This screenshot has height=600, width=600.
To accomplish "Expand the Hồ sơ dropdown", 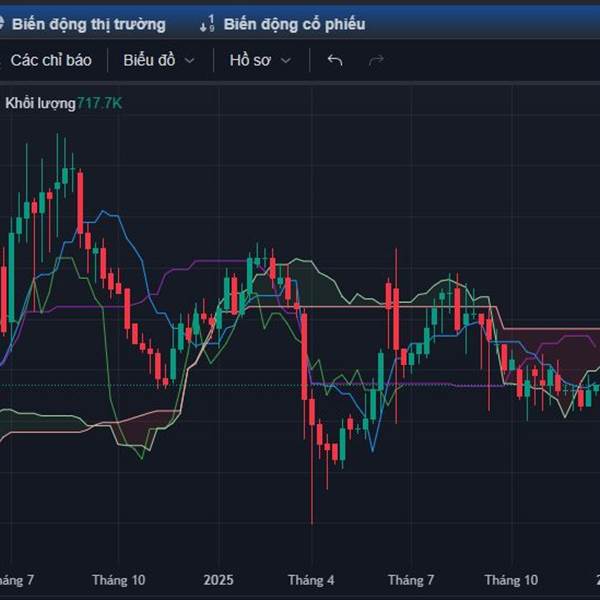I will [x=260, y=60].
